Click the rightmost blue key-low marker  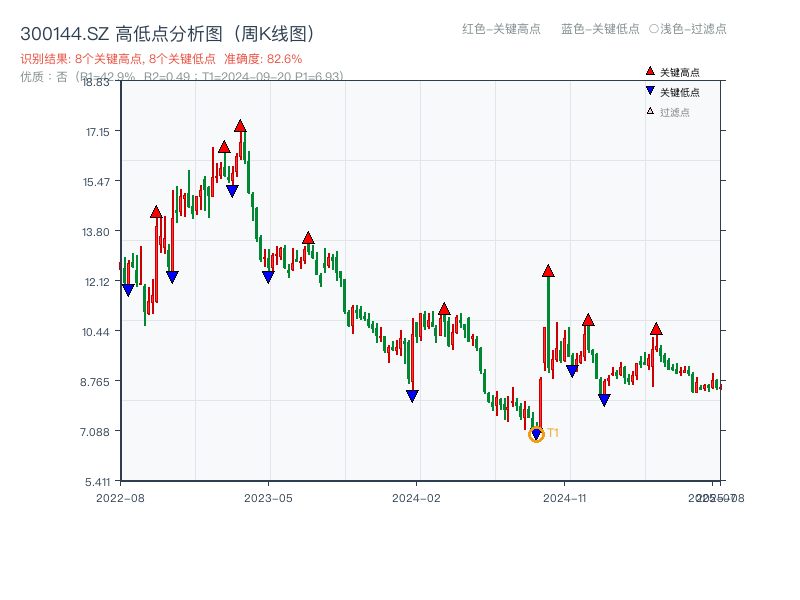click(604, 400)
